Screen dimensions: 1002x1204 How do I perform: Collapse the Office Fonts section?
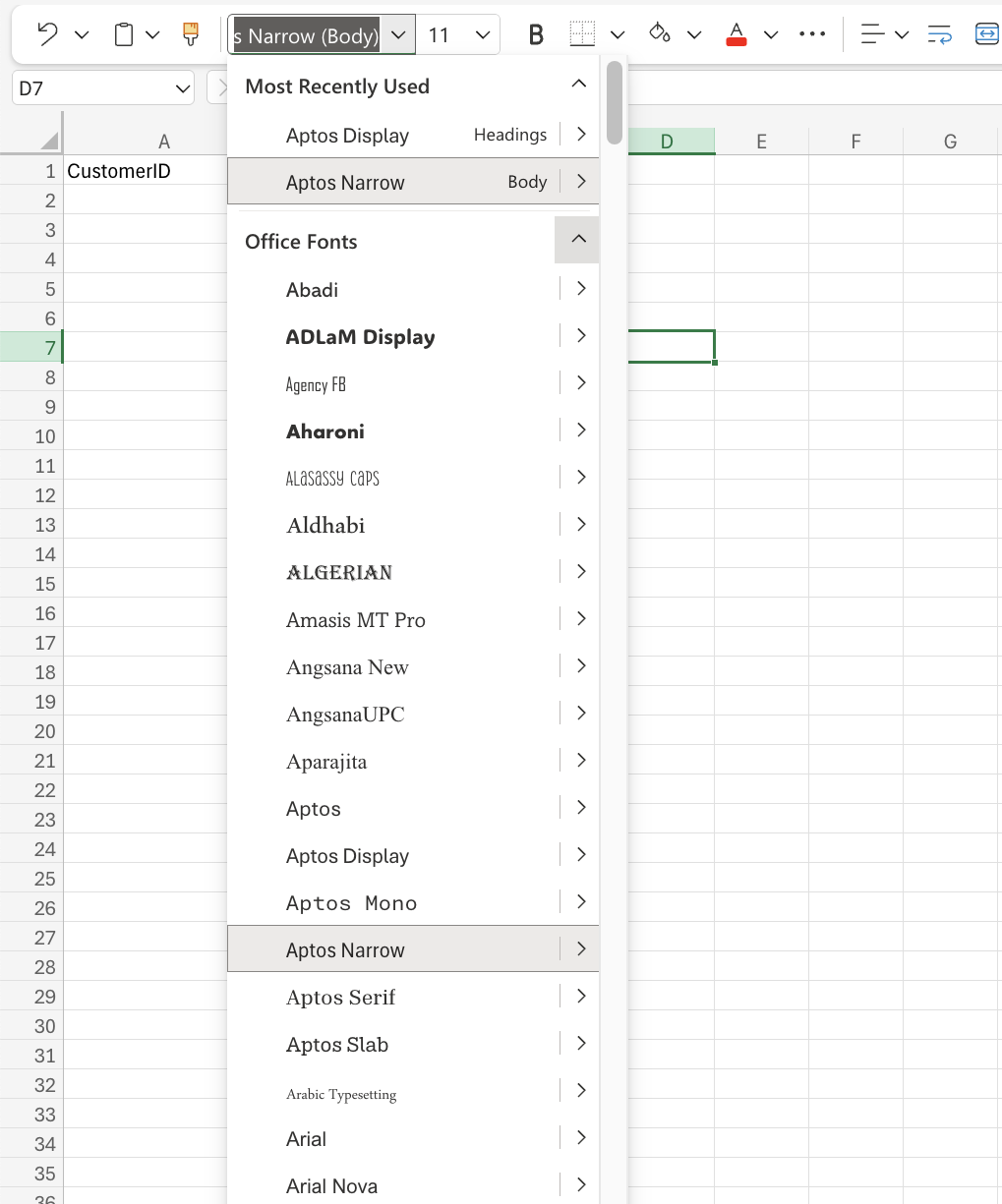(x=576, y=240)
